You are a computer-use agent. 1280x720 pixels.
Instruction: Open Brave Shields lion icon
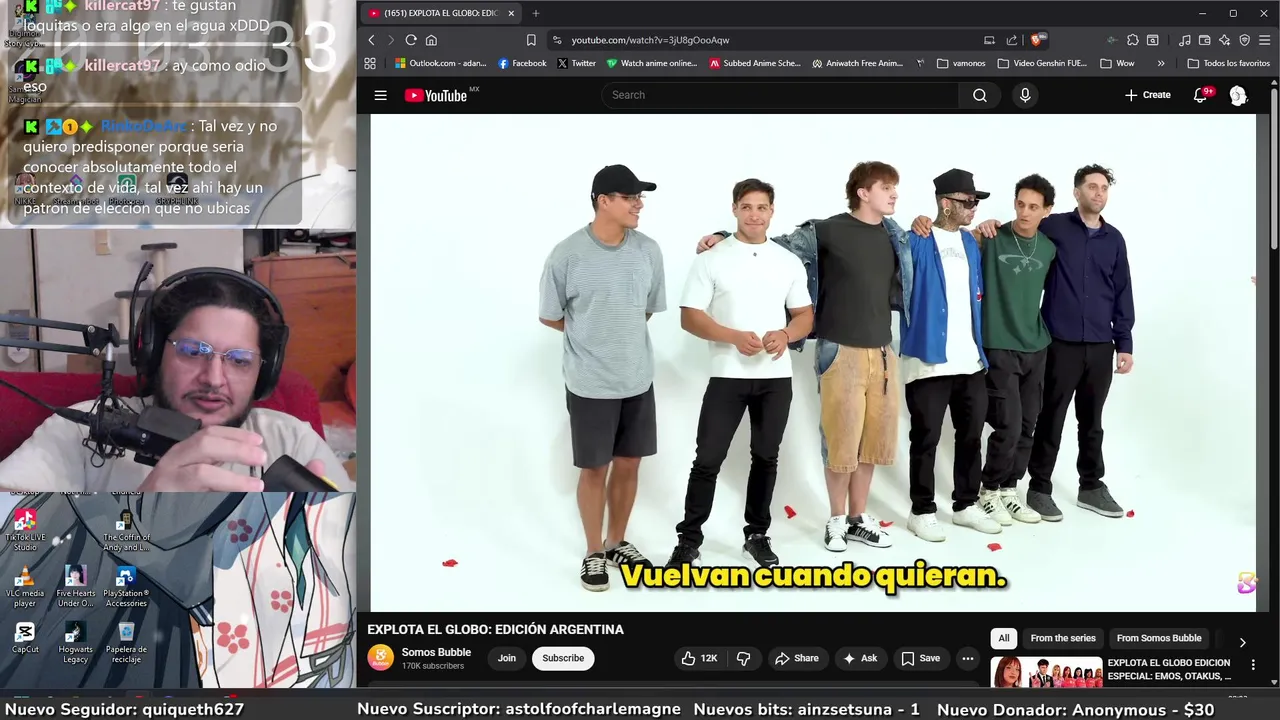point(1036,40)
